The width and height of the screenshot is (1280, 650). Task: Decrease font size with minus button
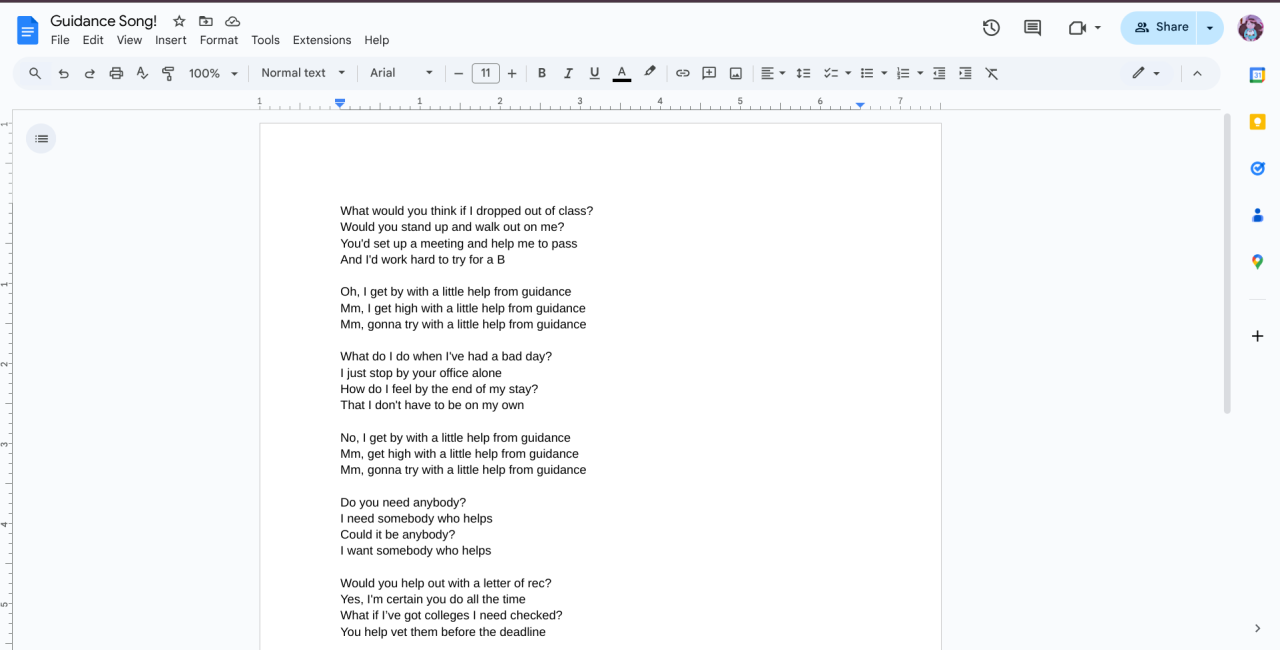coord(459,73)
